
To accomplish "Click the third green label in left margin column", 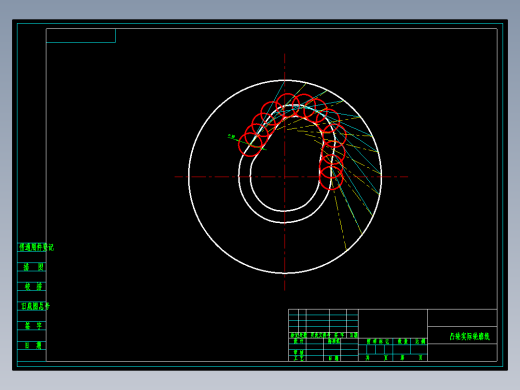I will [33, 286].
